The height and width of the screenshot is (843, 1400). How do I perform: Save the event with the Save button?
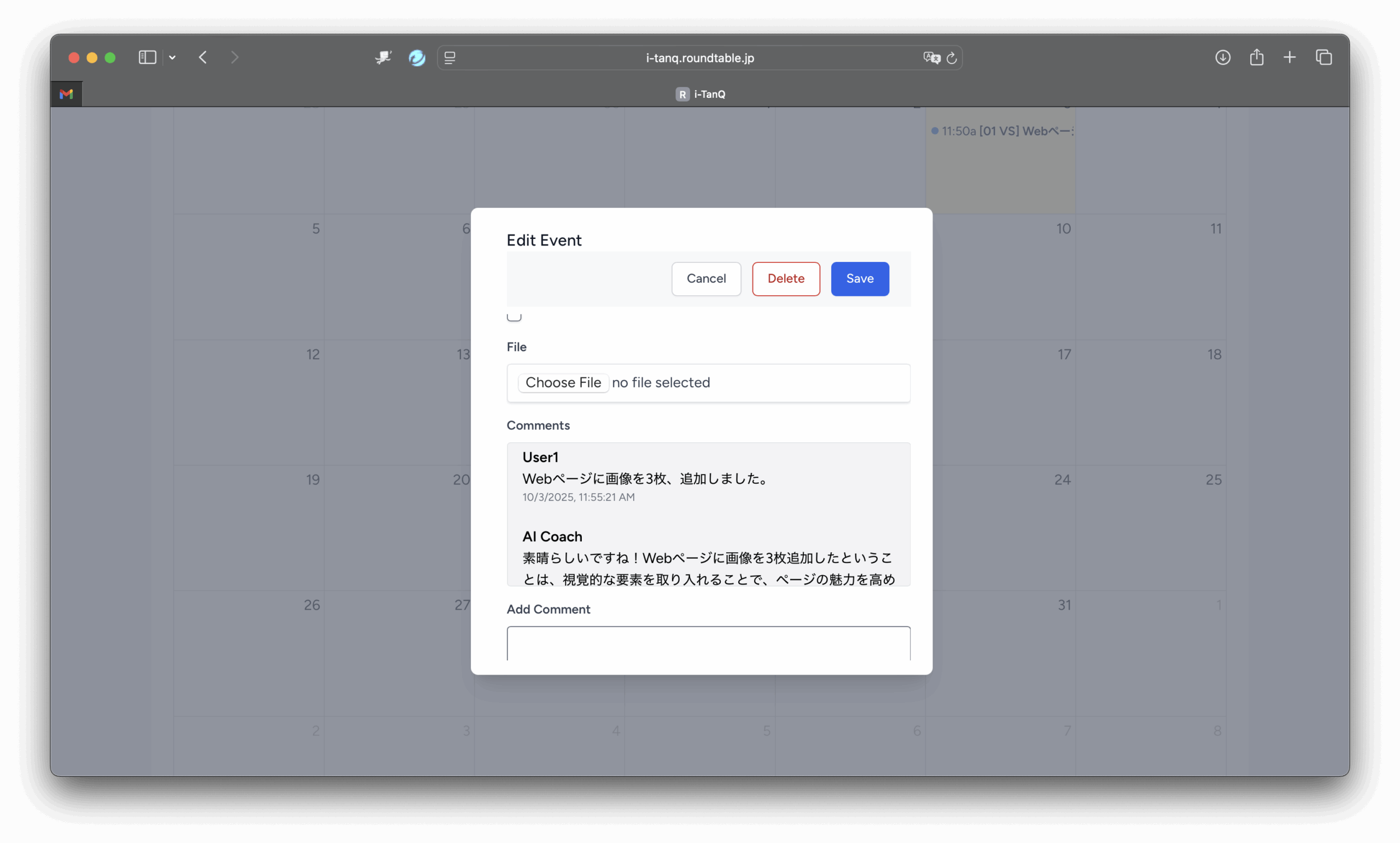point(860,278)
